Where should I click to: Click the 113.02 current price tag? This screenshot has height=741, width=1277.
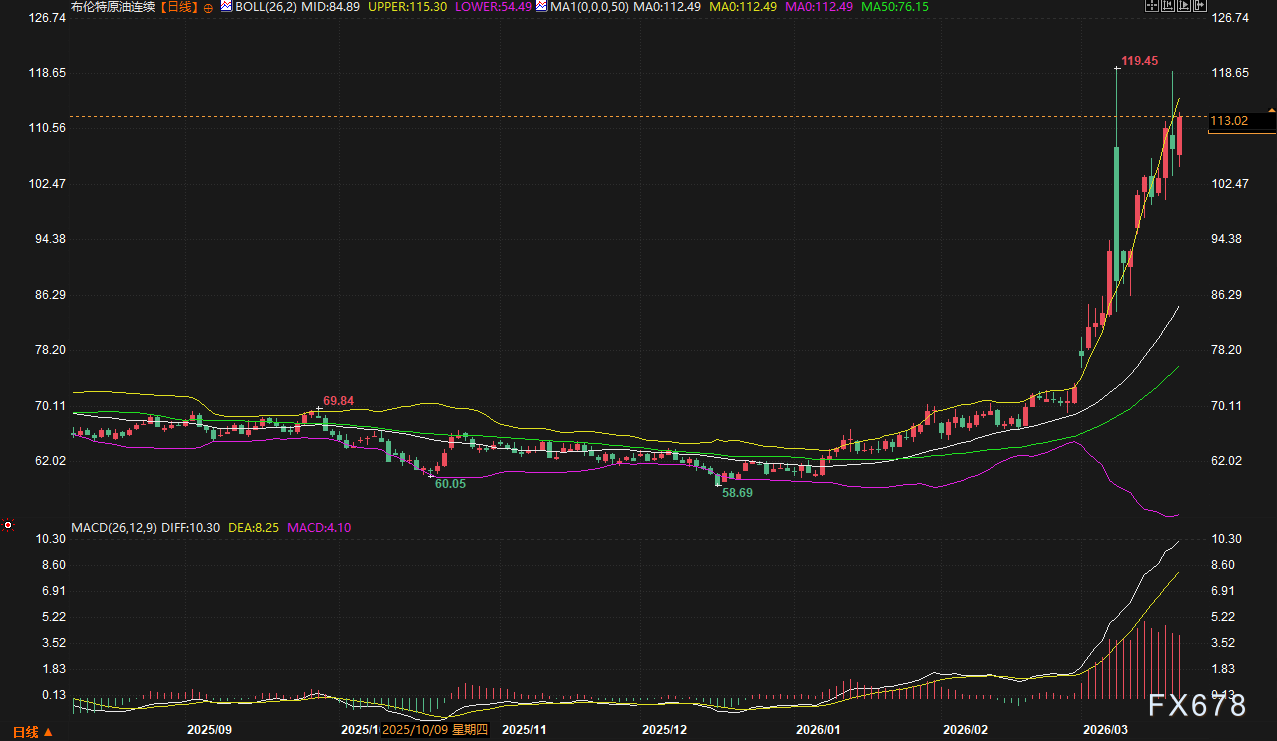tap(1229, 121)
